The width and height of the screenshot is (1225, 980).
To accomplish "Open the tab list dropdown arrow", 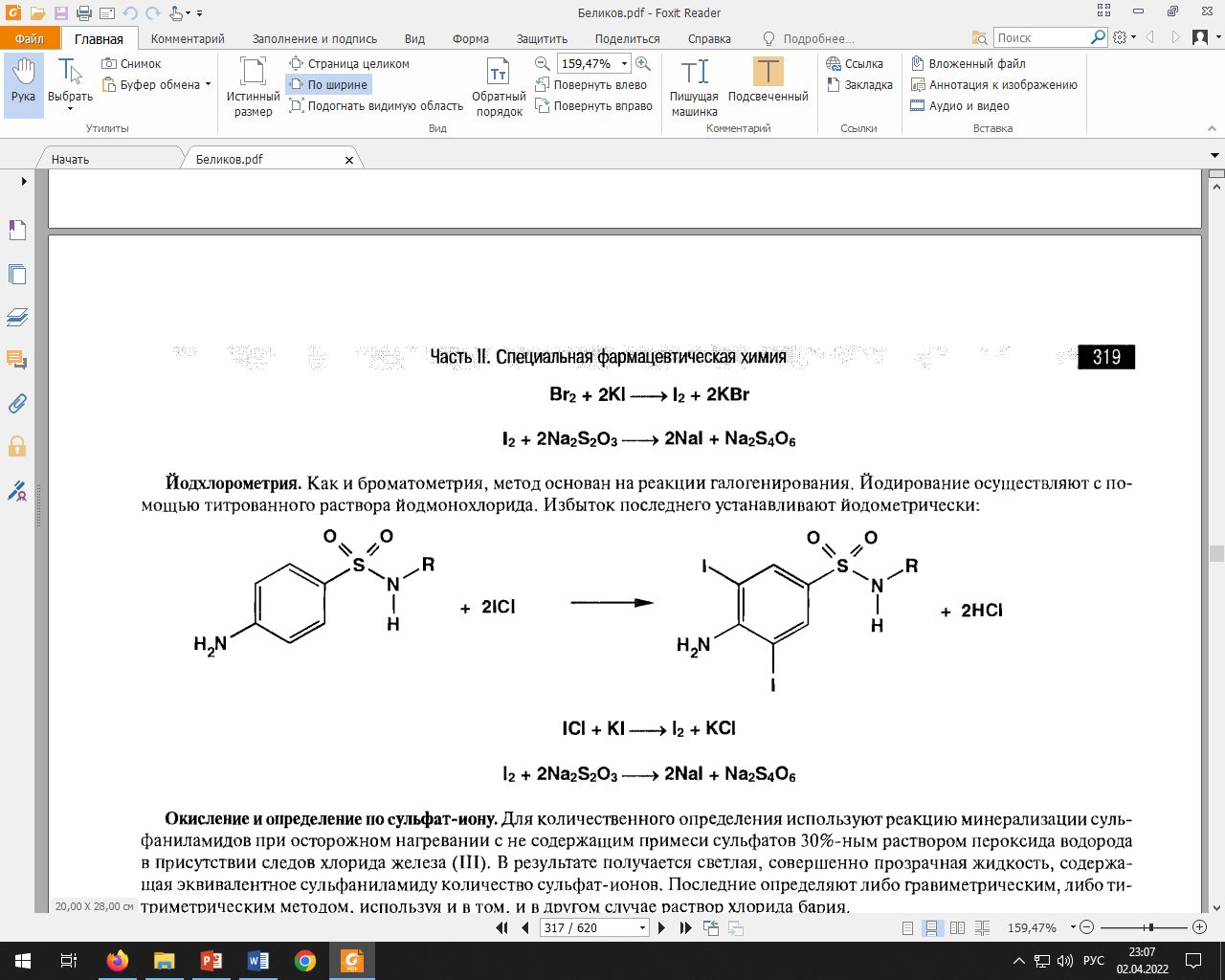I will (1215, 155).
